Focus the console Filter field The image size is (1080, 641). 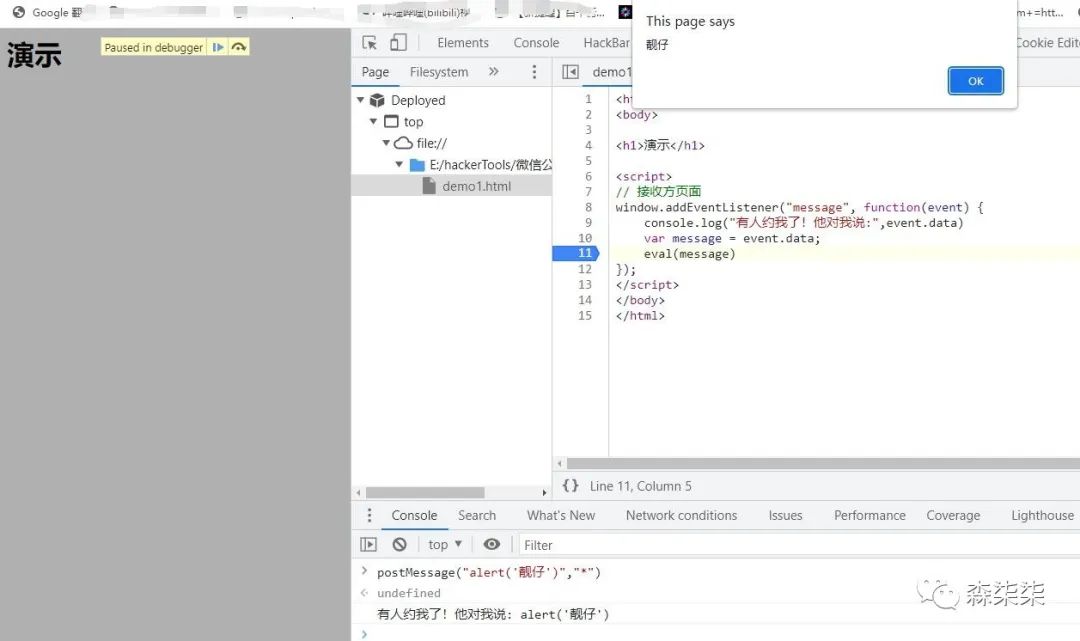pyautogui.click(x=799, y=545)
